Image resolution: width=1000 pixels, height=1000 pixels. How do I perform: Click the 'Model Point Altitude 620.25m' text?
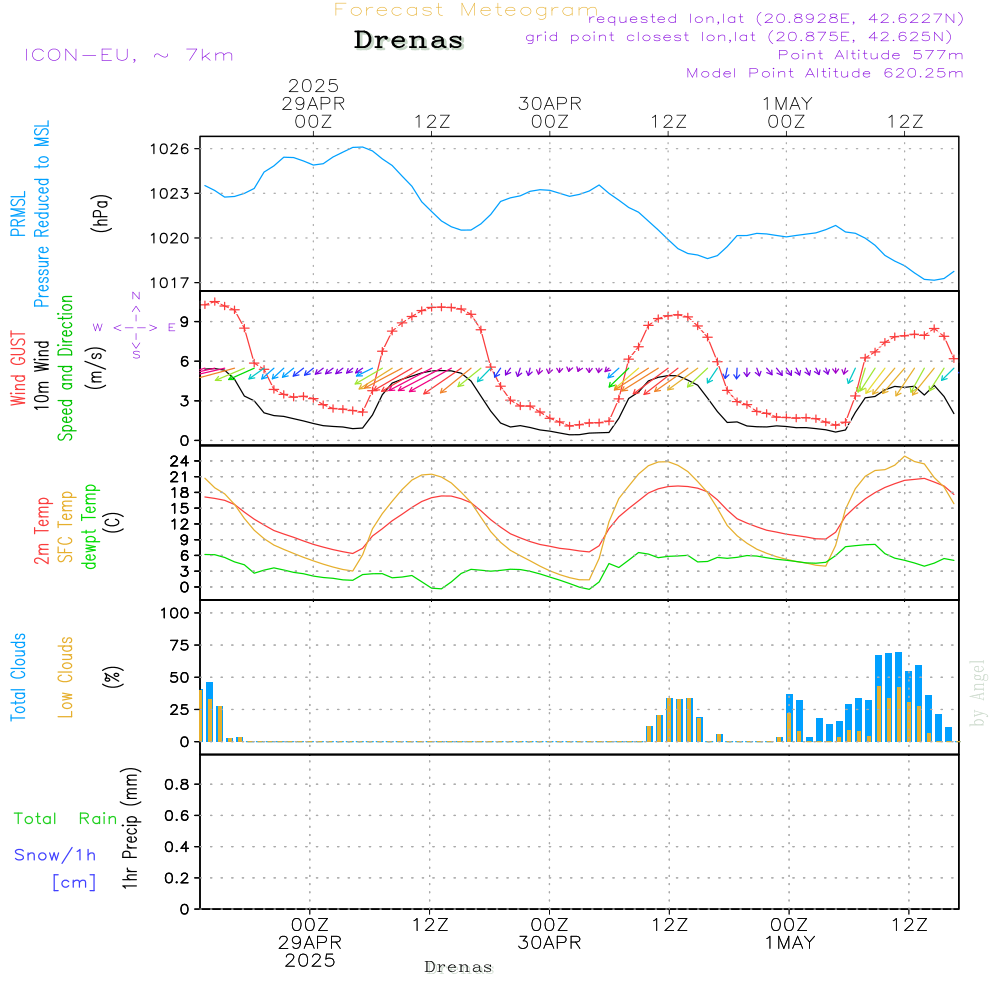(x=825, y=73)
